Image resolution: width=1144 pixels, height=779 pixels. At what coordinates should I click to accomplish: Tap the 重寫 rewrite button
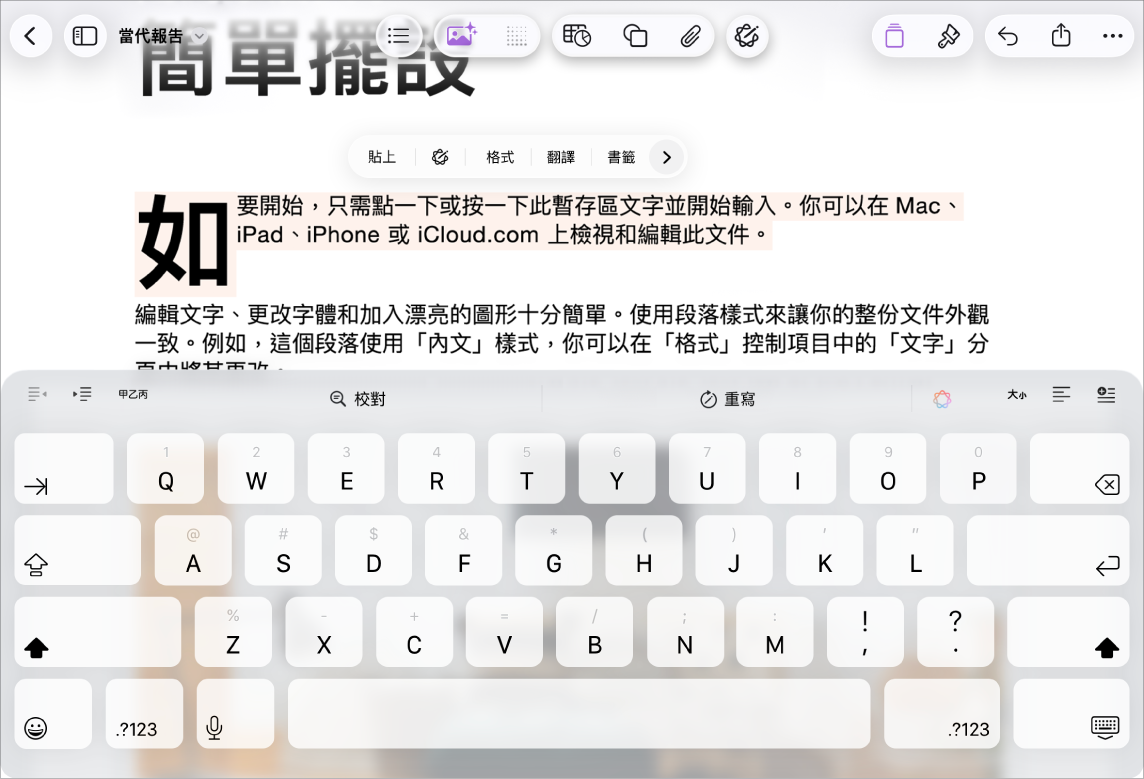(727, 399)
